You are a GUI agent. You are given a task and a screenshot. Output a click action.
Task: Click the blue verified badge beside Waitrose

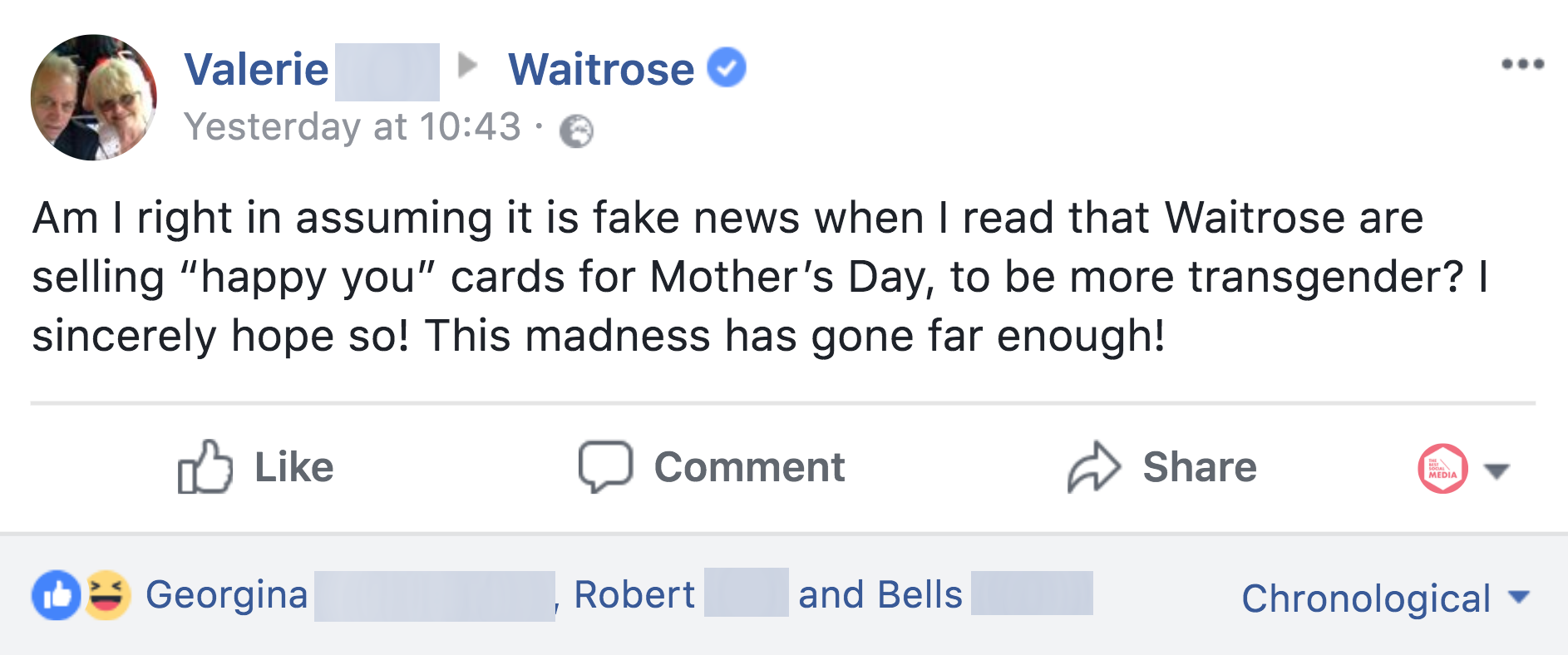pyautogui.click(x=727, y=67)
